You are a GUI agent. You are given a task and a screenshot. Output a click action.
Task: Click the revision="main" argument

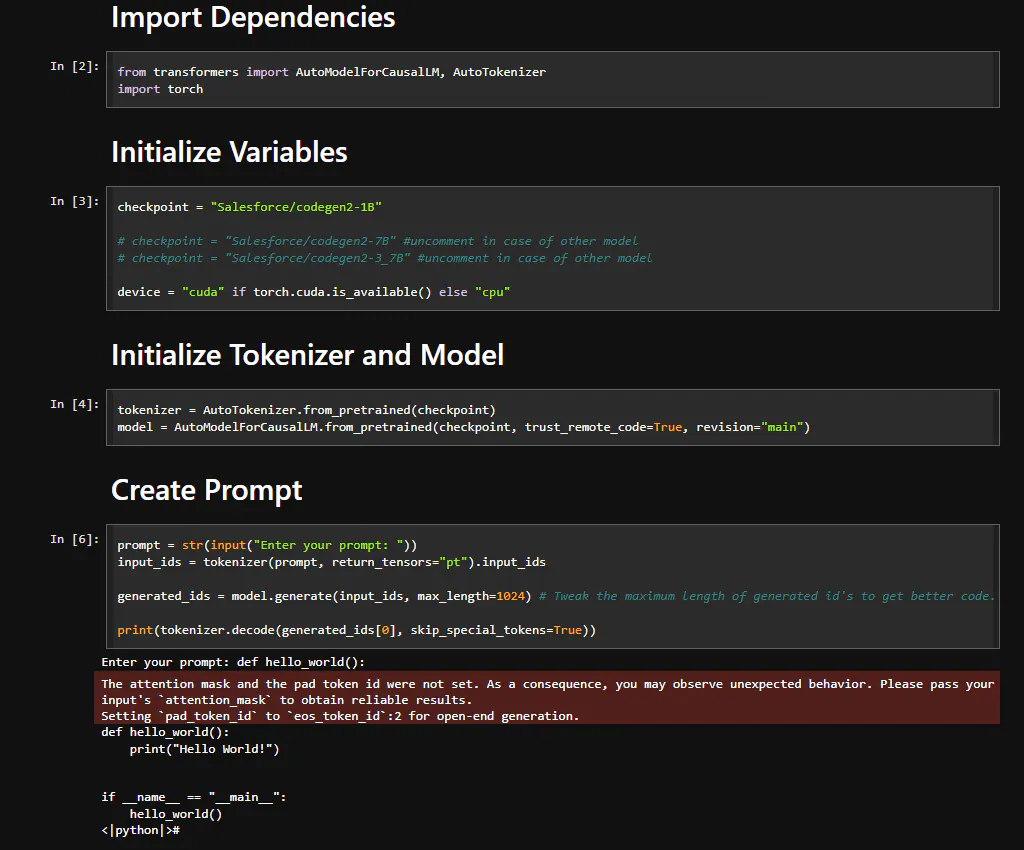750,427
